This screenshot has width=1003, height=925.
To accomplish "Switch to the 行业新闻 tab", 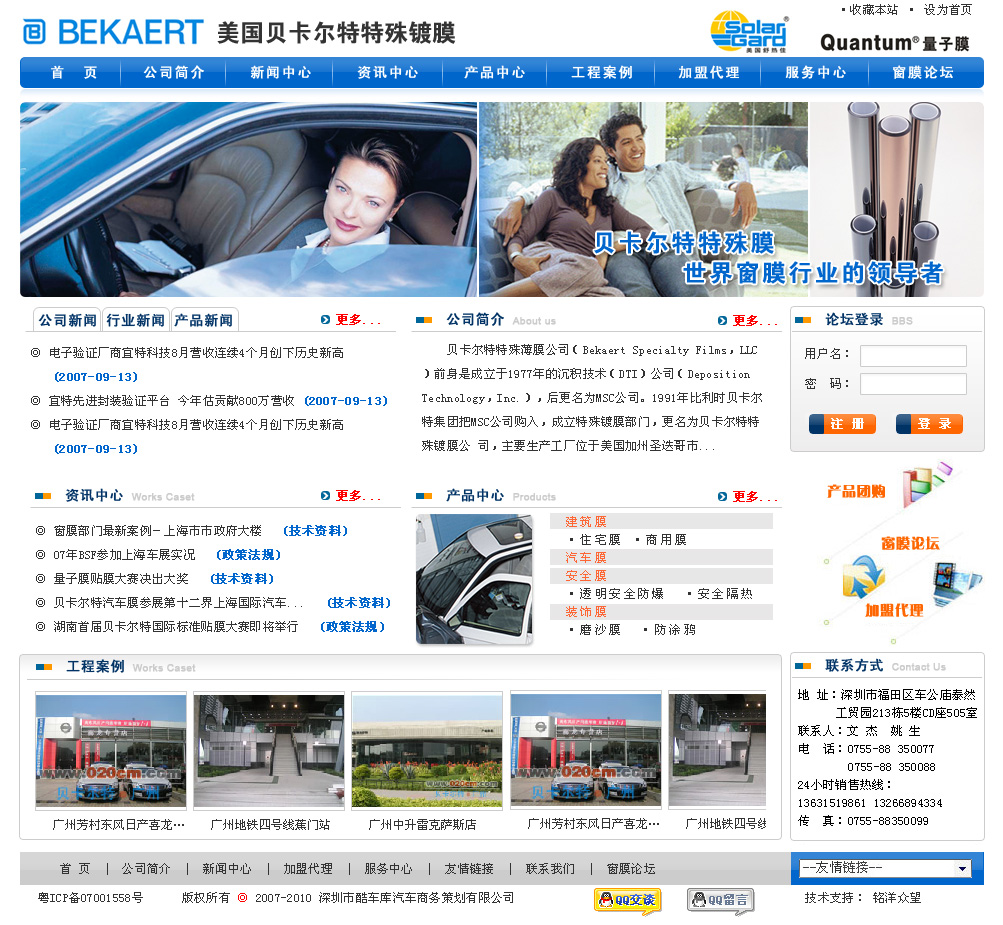I will coord(135,320).
